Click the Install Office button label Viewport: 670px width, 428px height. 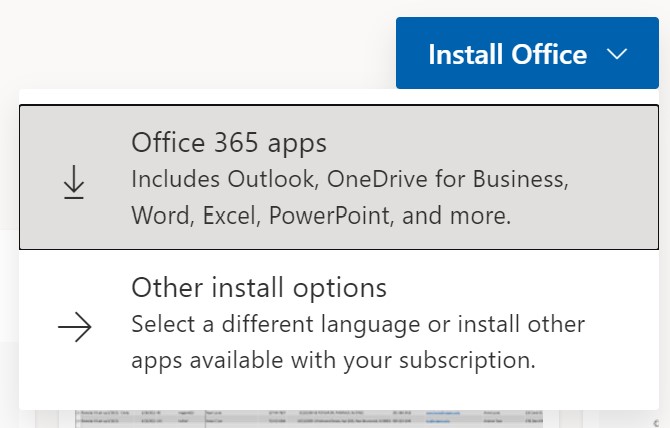coord(507,54)
